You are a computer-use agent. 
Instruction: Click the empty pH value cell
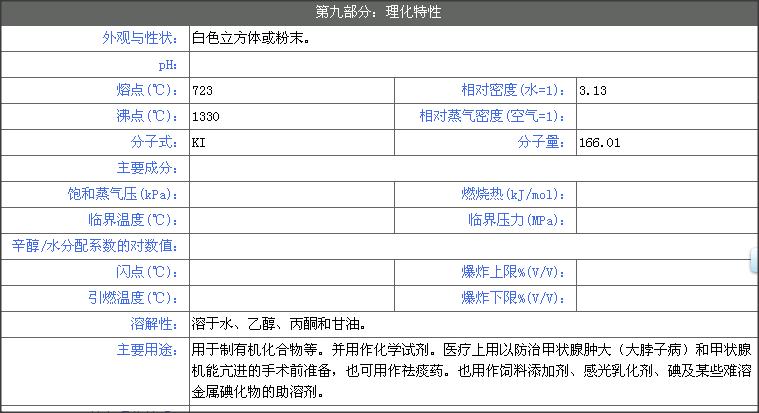[x=470, y=65]
